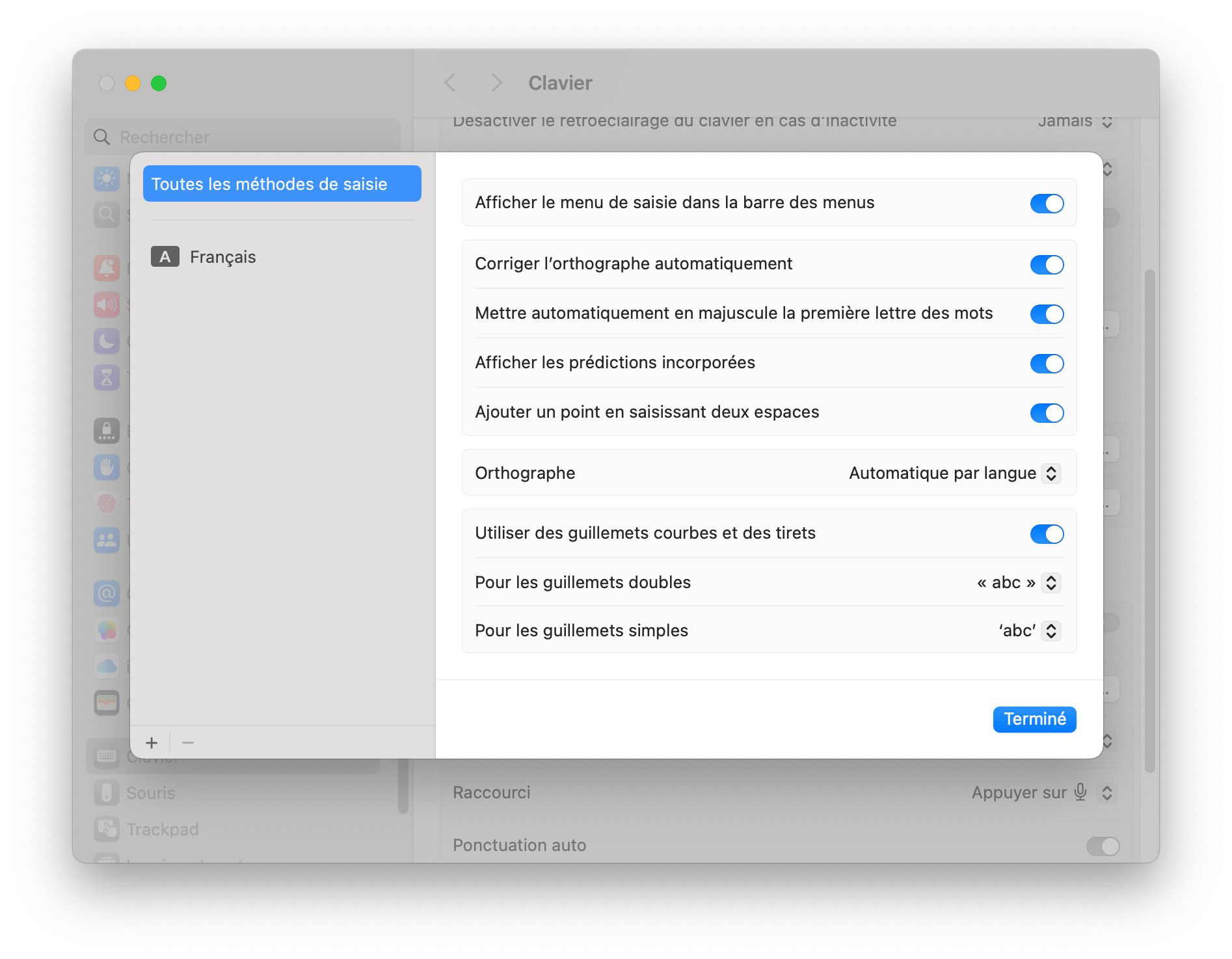Open the guillemets simples 'abc' dropdown

click(x=1051, y=630)
